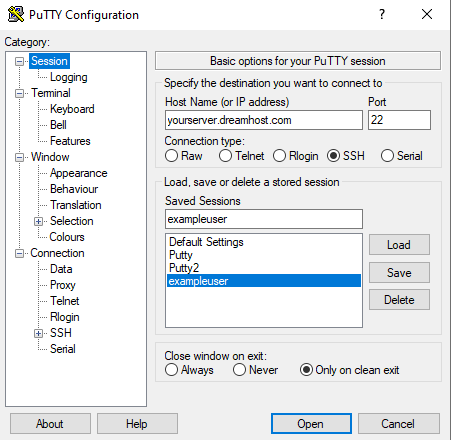Open the Serial category in tree
This screenshot has width=451, height=440.
[x=63, y=349]
